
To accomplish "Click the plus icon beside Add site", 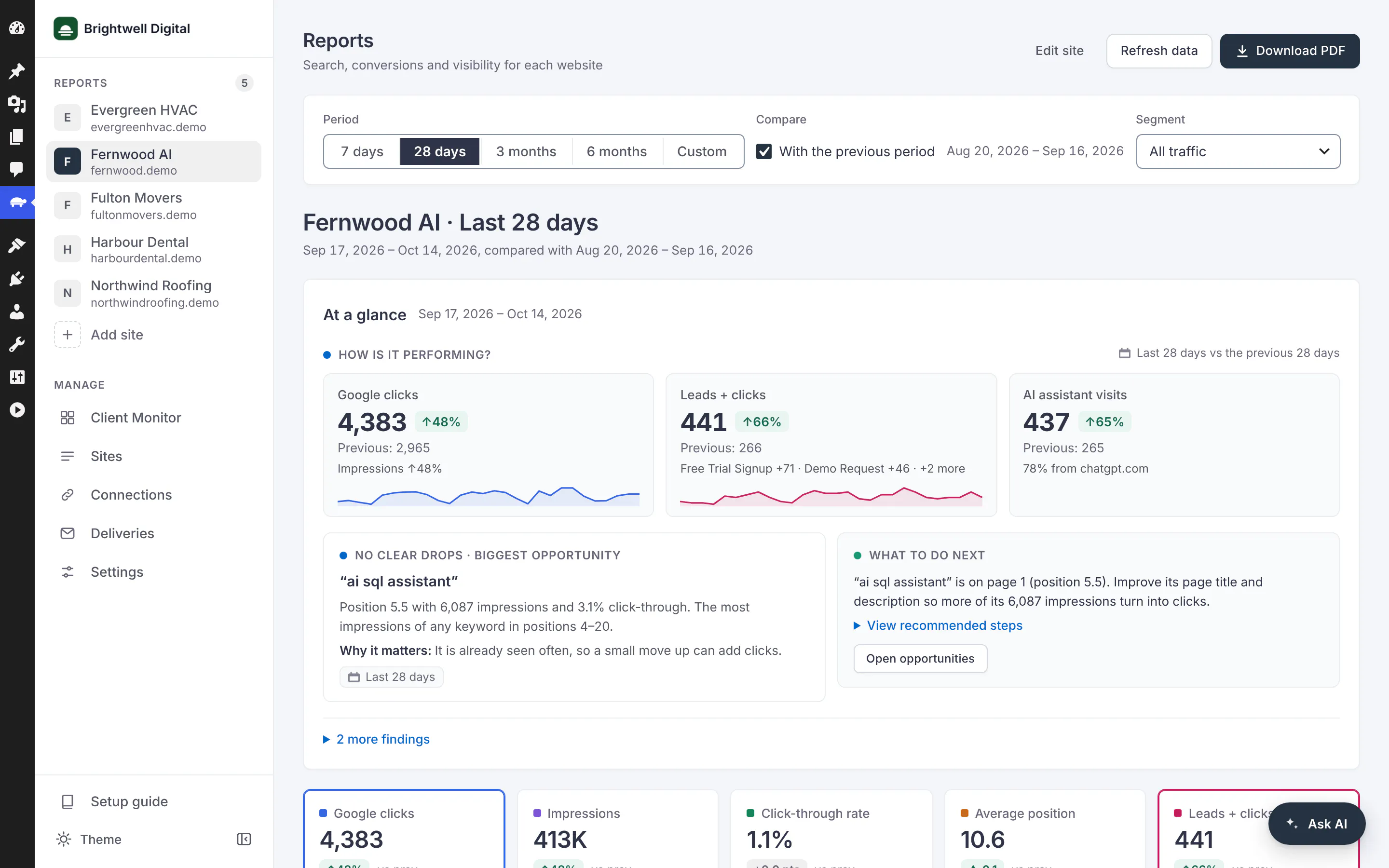I will coord(67,335).
